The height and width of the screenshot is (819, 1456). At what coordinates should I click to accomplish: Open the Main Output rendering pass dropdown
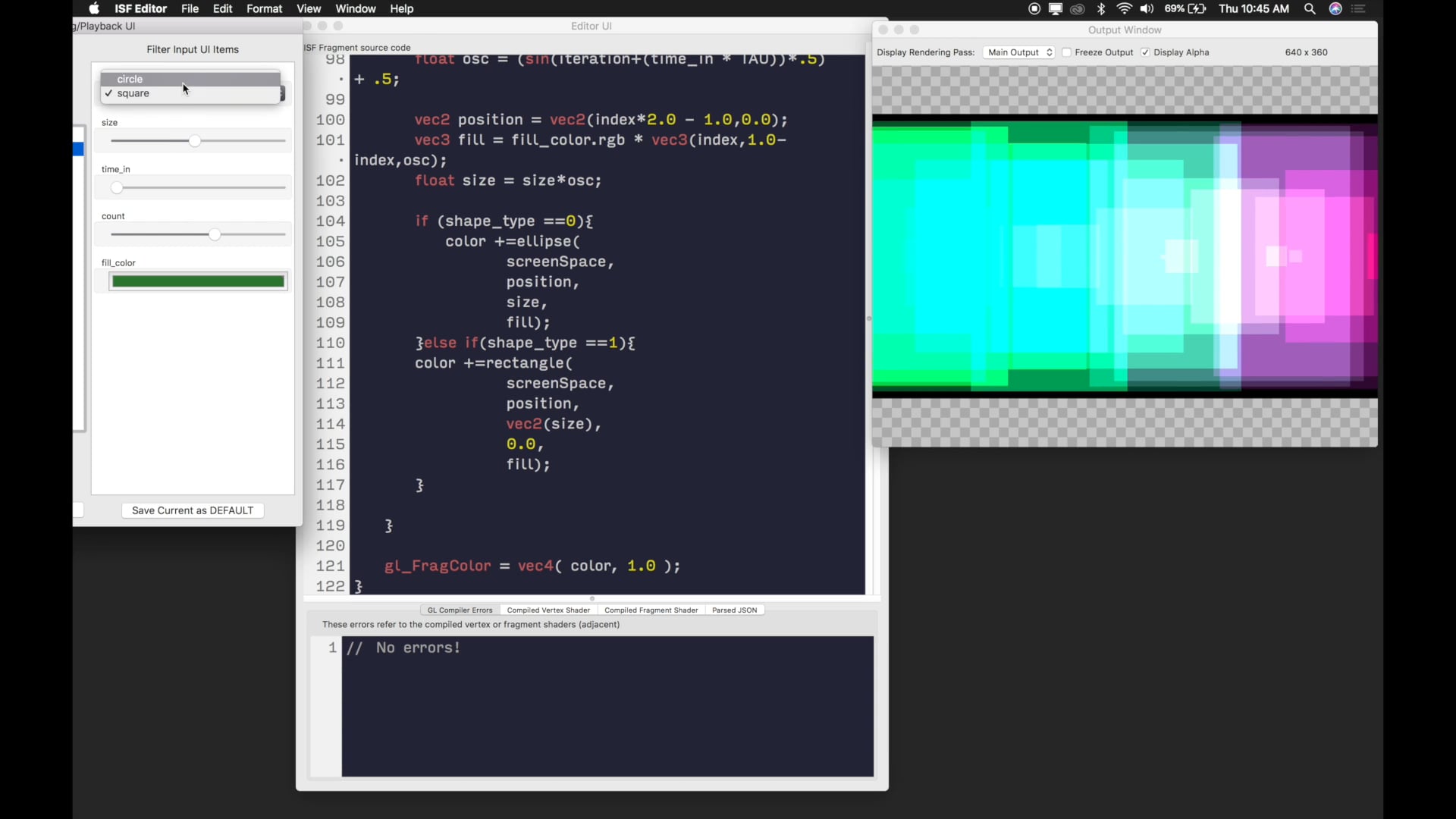(x=1019, y=52)
